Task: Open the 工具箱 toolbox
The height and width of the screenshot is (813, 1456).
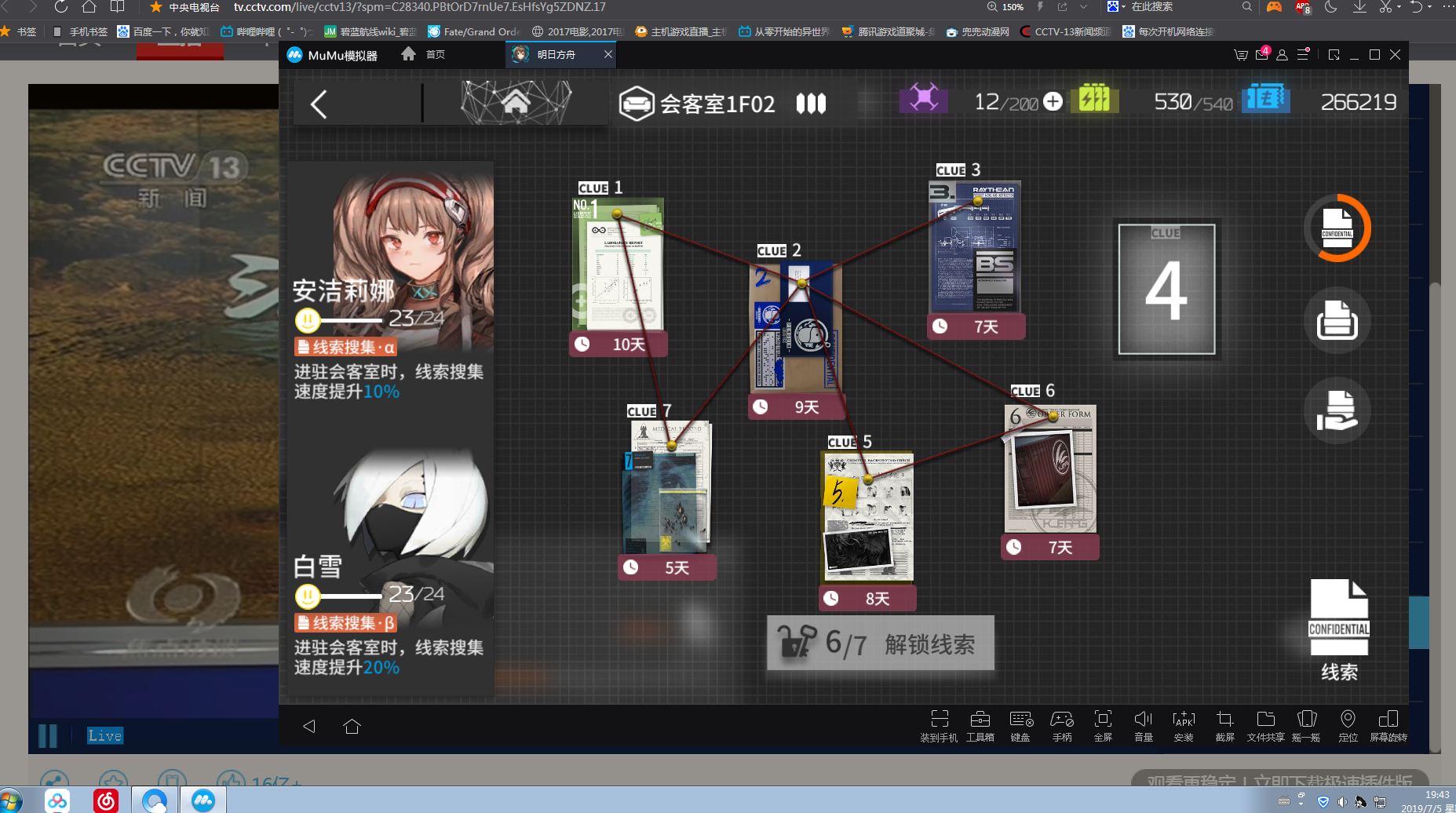Action: (x=980, y=726)
